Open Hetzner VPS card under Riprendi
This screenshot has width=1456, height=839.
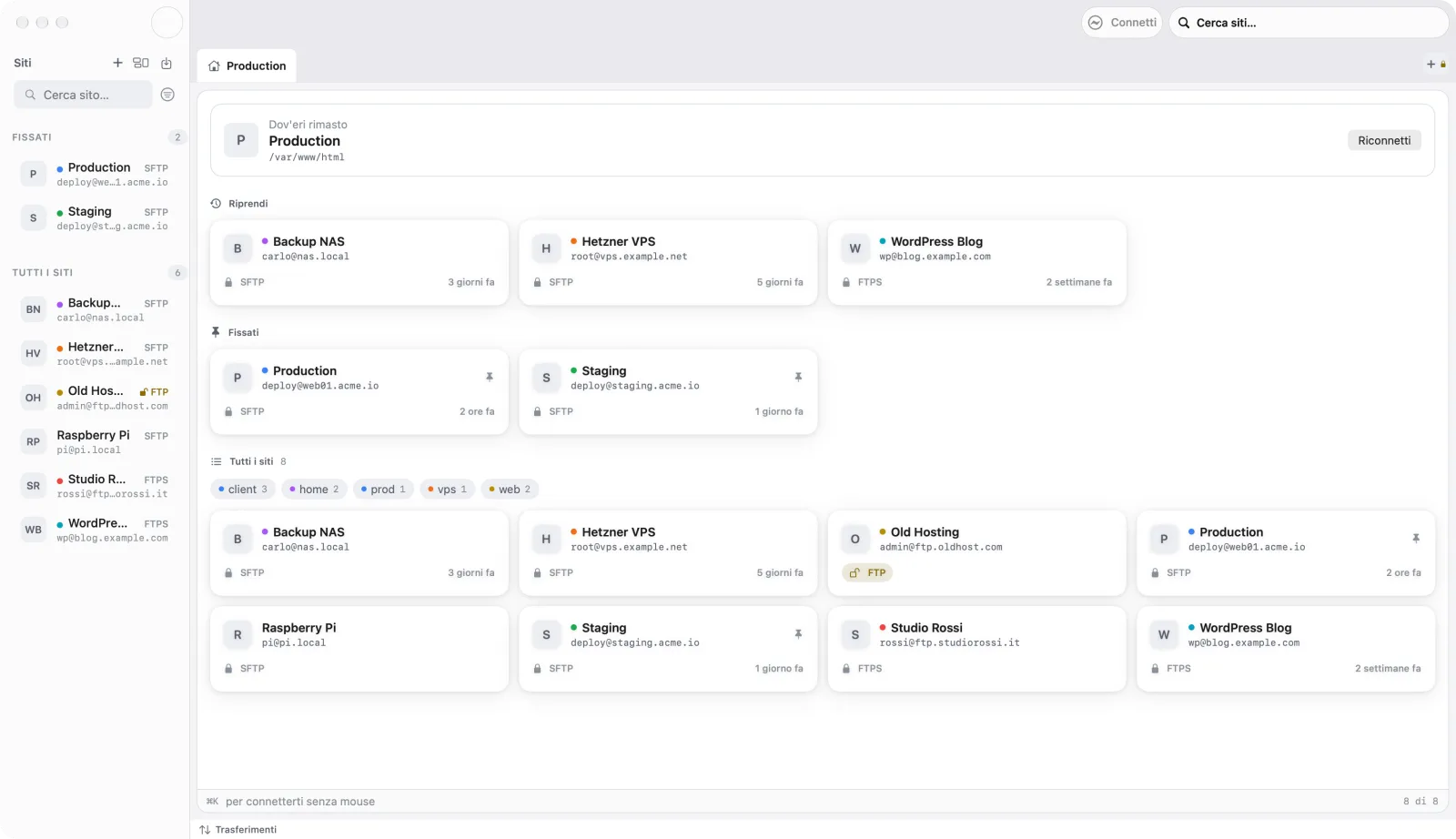tap(668, 262)
